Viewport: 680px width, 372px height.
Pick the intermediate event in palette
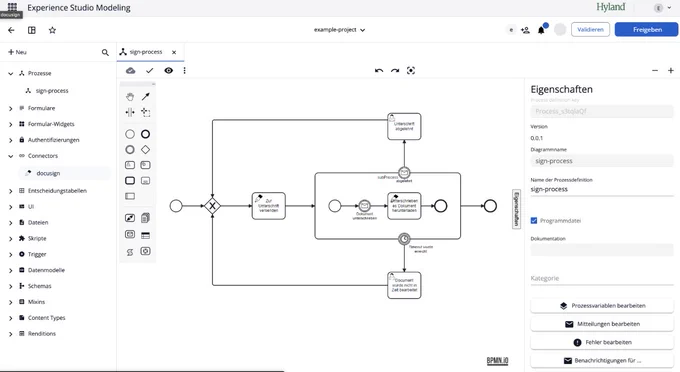(130, 150)
